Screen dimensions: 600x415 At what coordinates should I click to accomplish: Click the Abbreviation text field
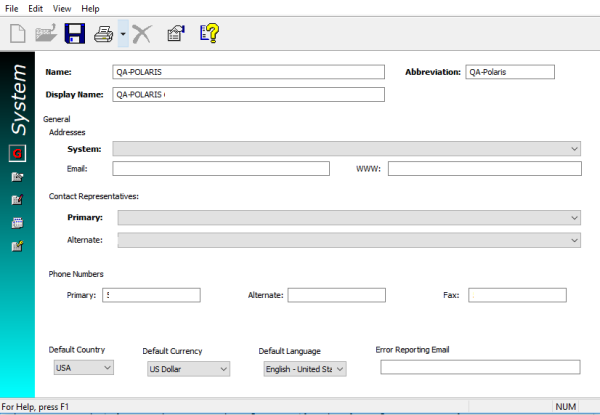(x=509, y=72)
